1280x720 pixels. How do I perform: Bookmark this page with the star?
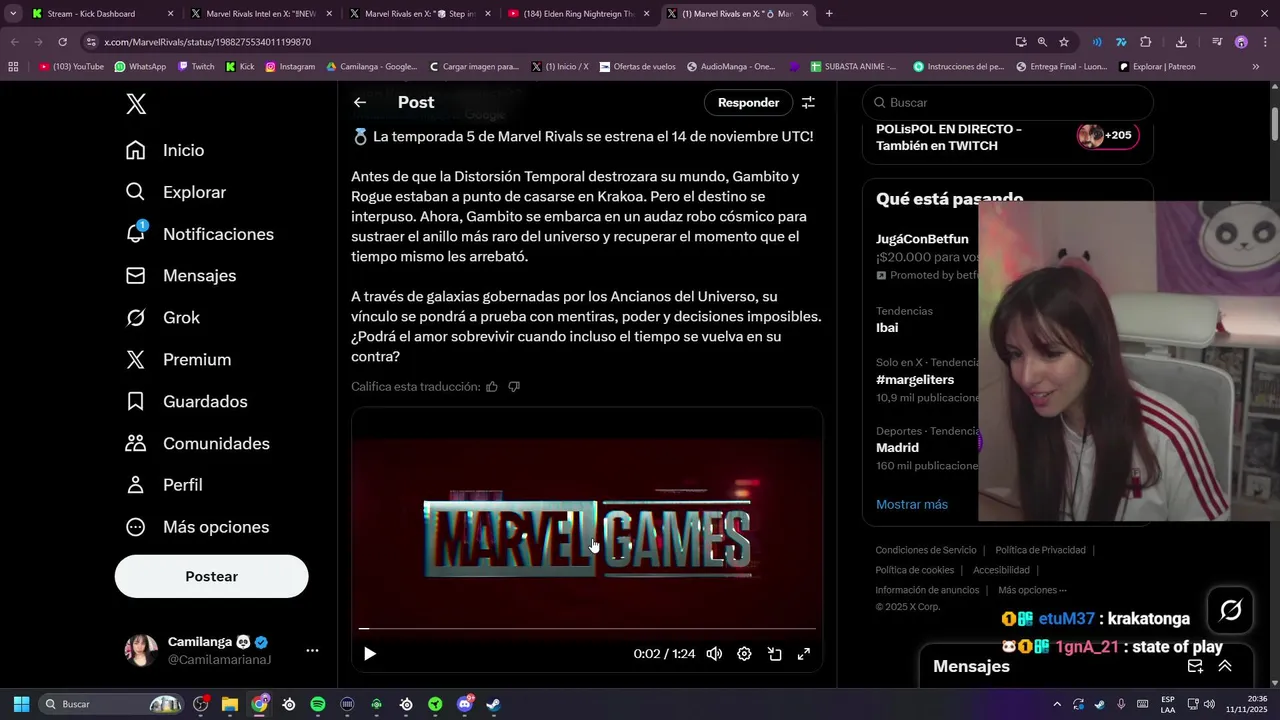click(x=1064, y=42)
